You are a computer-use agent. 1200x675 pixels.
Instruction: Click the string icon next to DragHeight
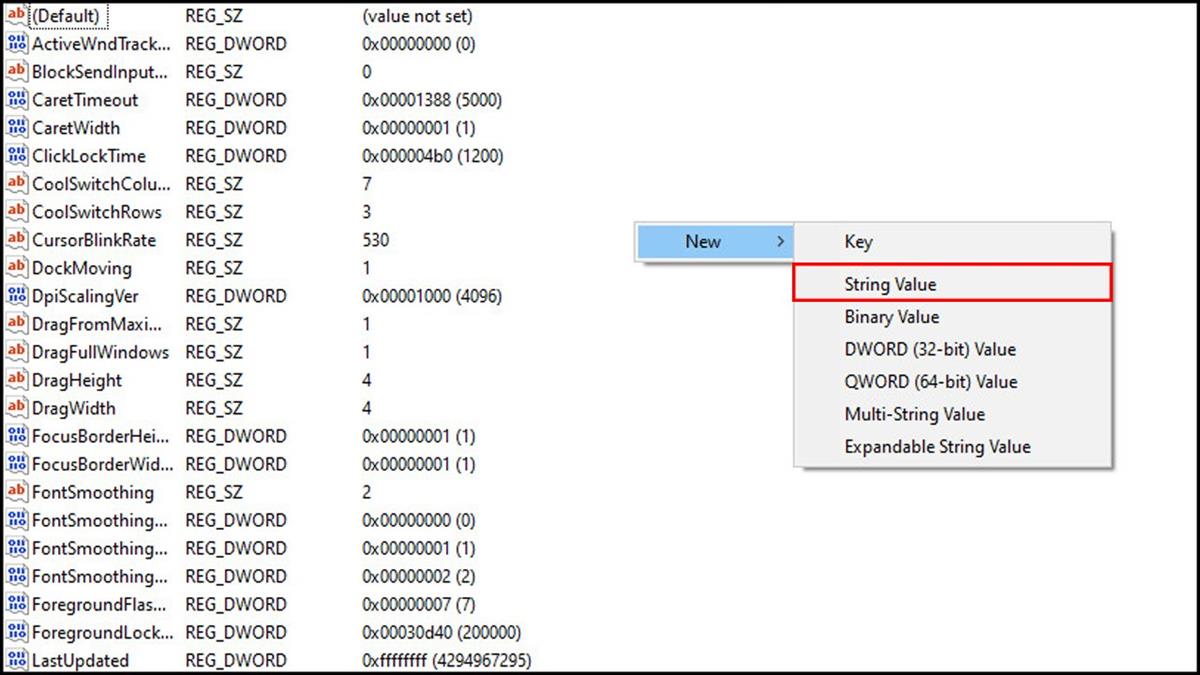click(x=16, y=380)
